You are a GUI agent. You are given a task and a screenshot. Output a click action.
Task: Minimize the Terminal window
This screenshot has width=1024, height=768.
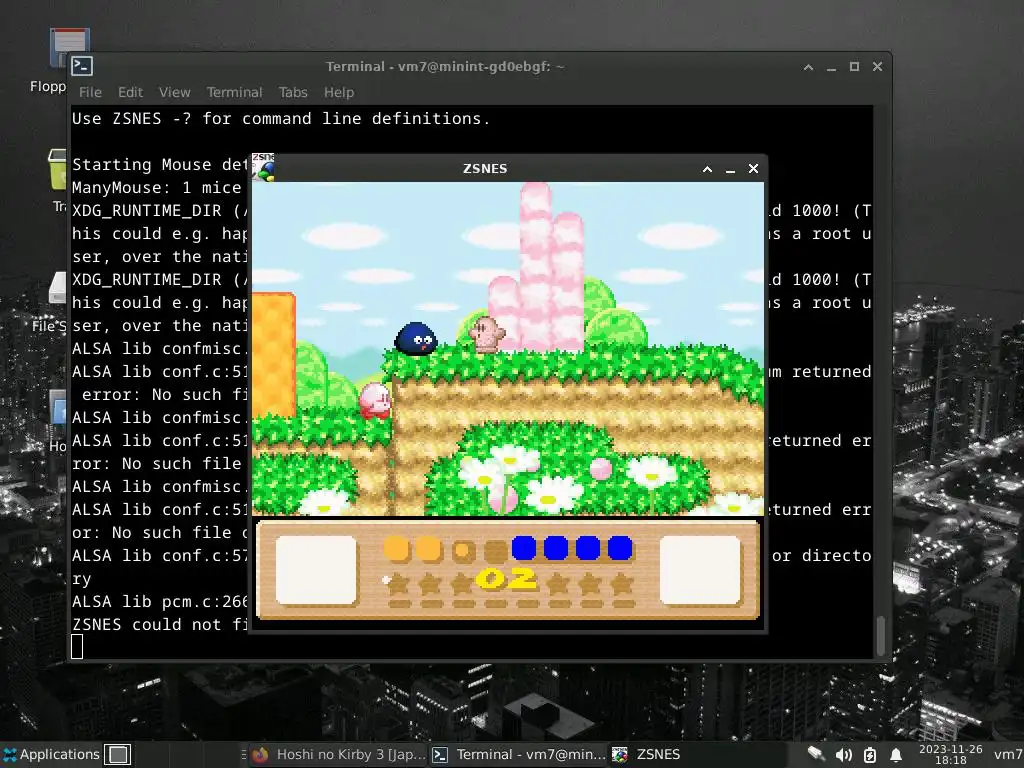pos(831,67)
